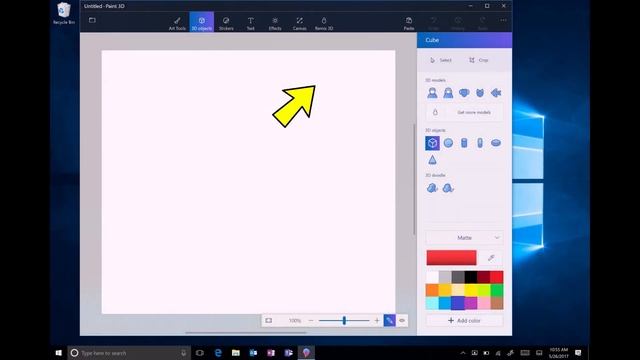Screen dimensions: 640x360
Task: Open the expand menu folder icon
Action: (92, 20)
